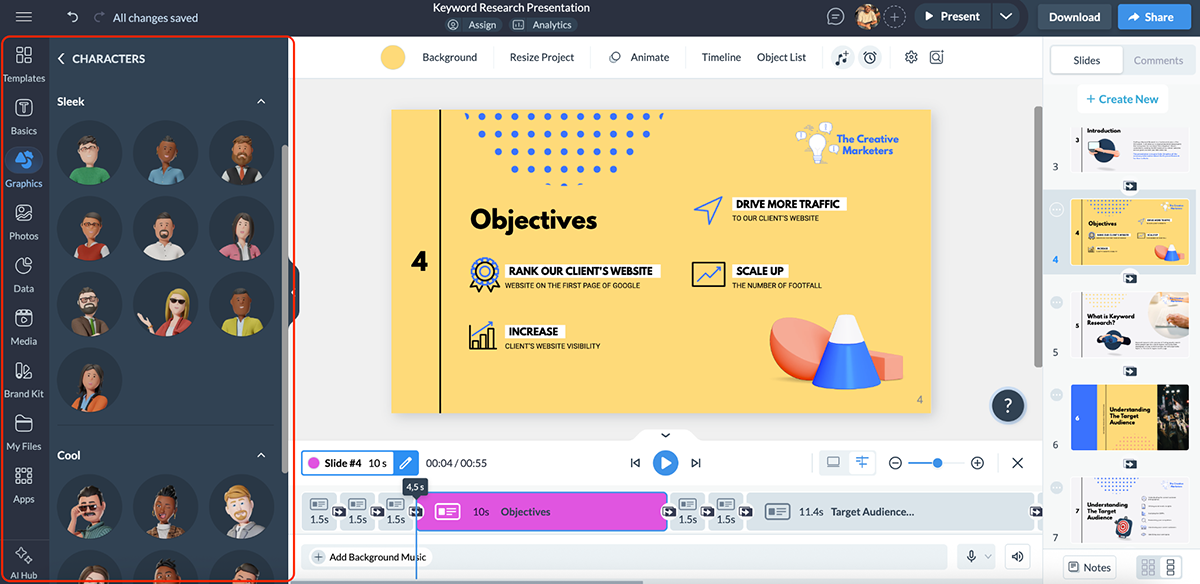
Task: Switch to the Comments tab
Action: (x=1158, y=60)
